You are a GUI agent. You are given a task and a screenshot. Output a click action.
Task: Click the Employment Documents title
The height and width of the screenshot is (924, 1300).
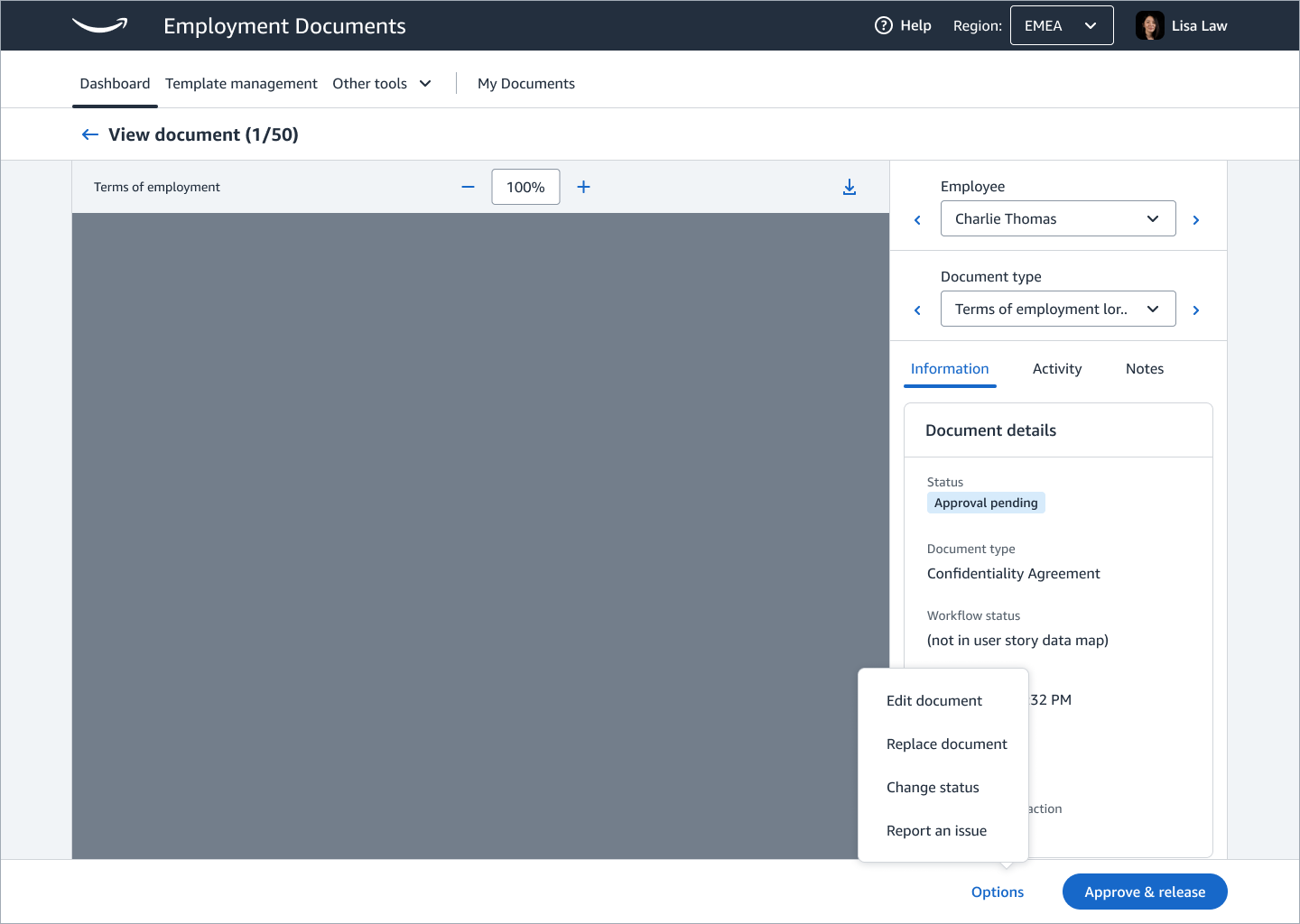[284, 25]
